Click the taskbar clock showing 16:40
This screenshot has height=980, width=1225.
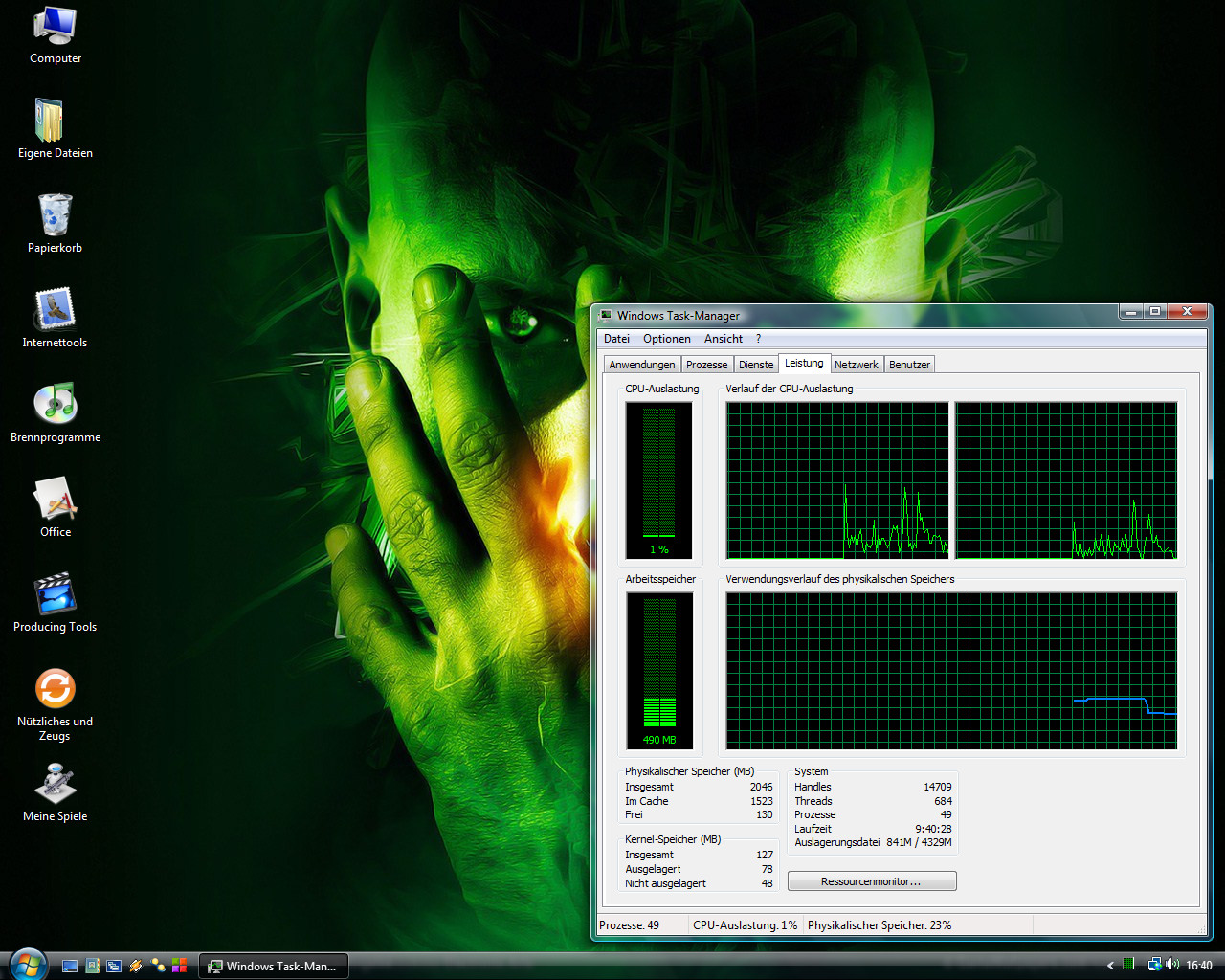(1199, 966)
